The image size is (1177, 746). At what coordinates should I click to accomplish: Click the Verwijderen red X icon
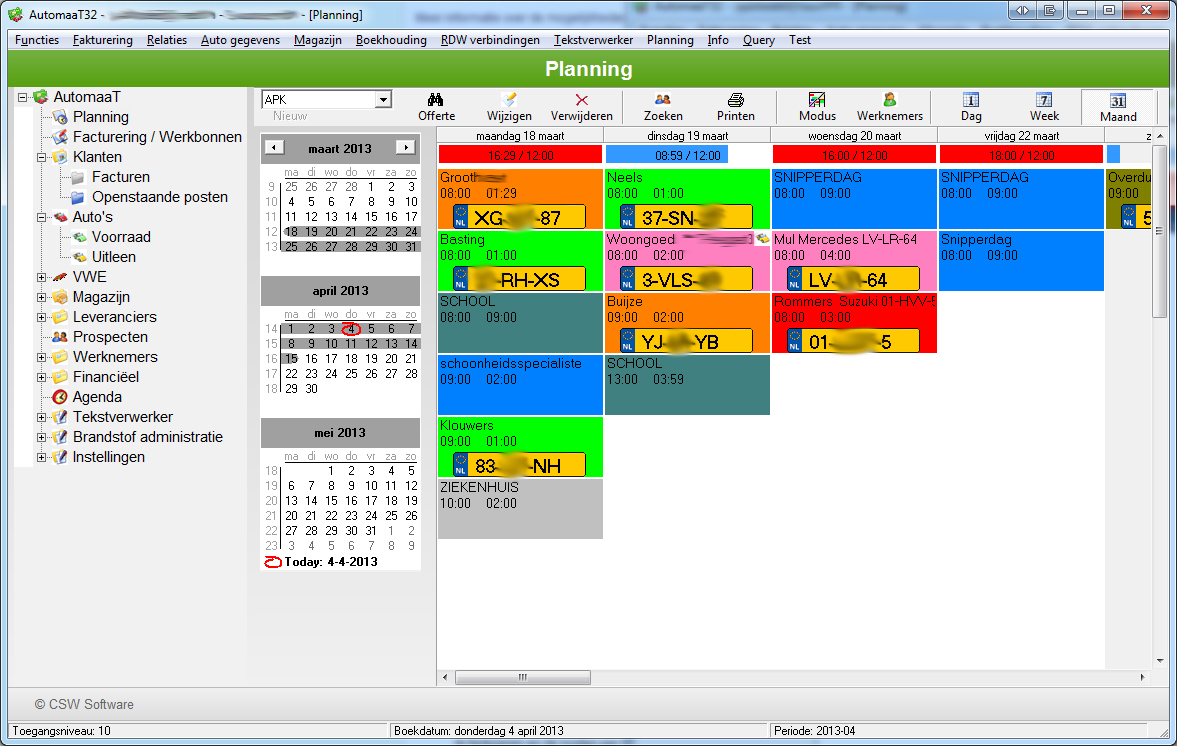(581, 100)
